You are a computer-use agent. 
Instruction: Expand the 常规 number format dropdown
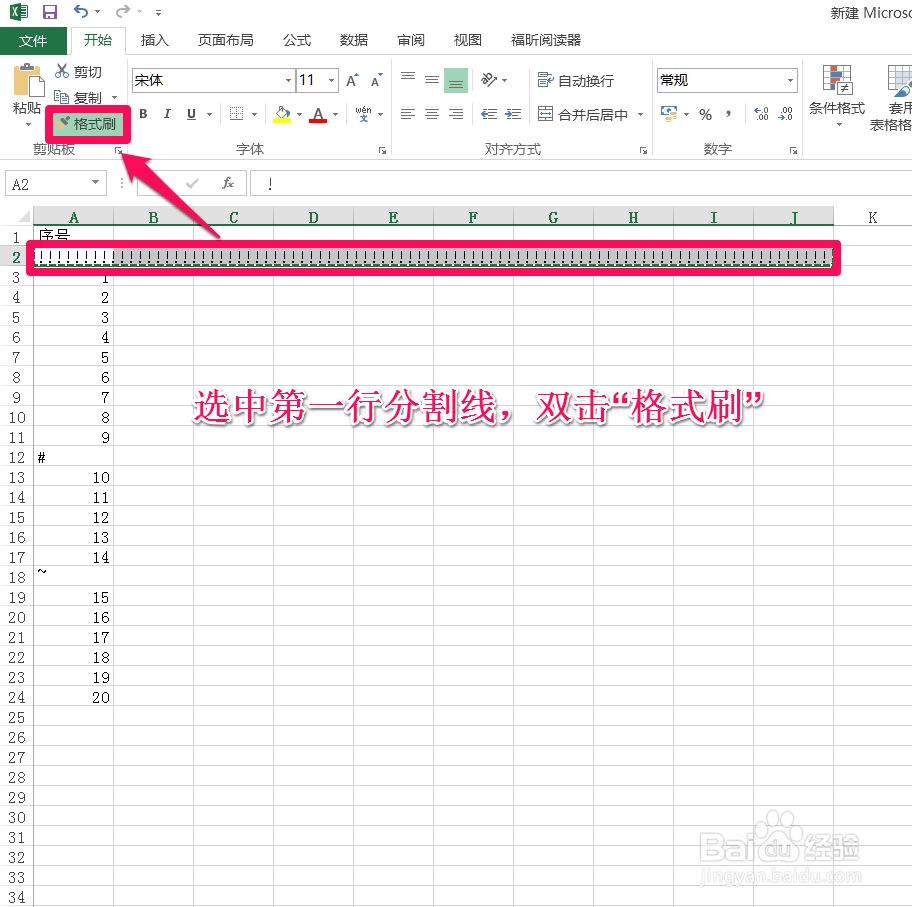[792, 80]
